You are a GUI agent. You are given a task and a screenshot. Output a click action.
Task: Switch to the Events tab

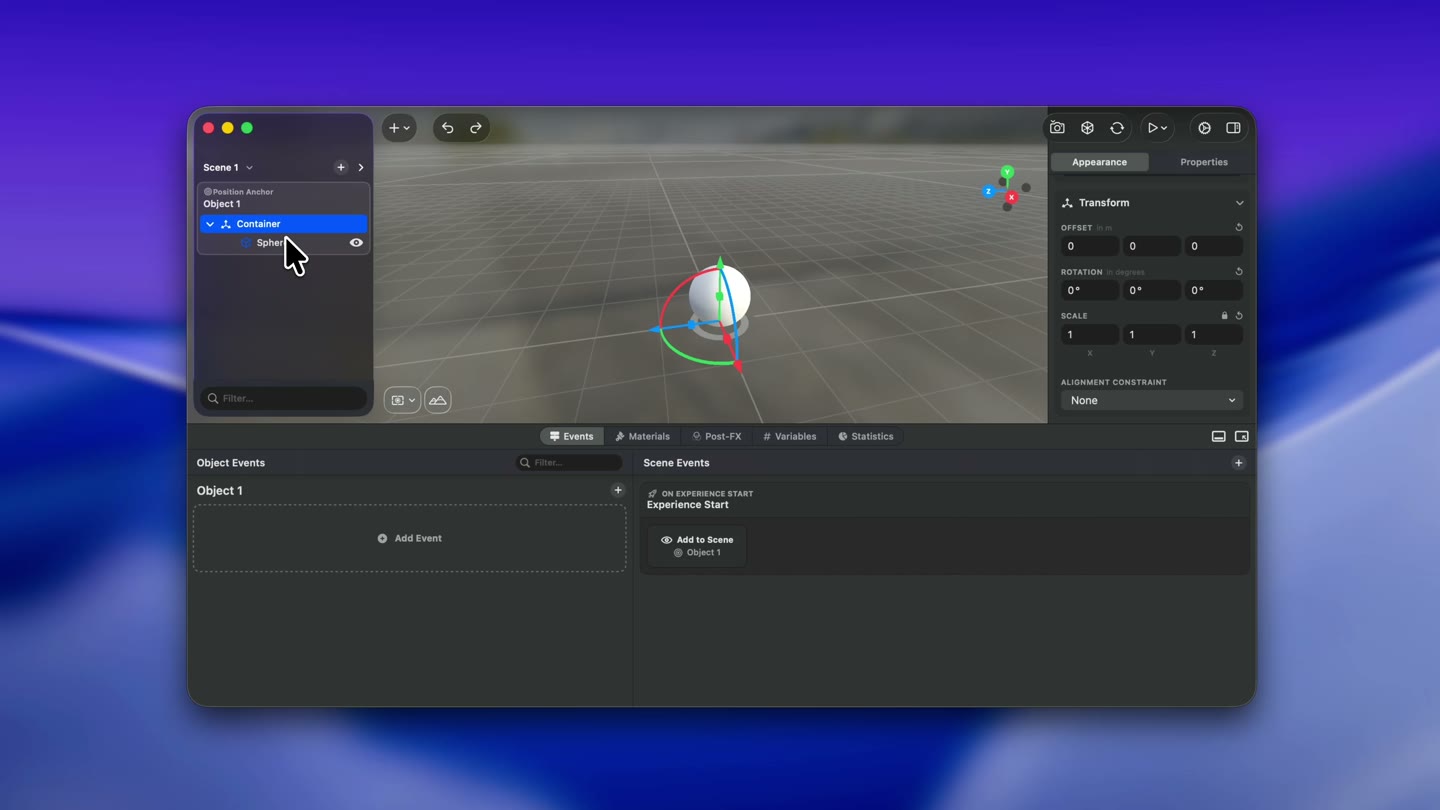pos(571,437)
